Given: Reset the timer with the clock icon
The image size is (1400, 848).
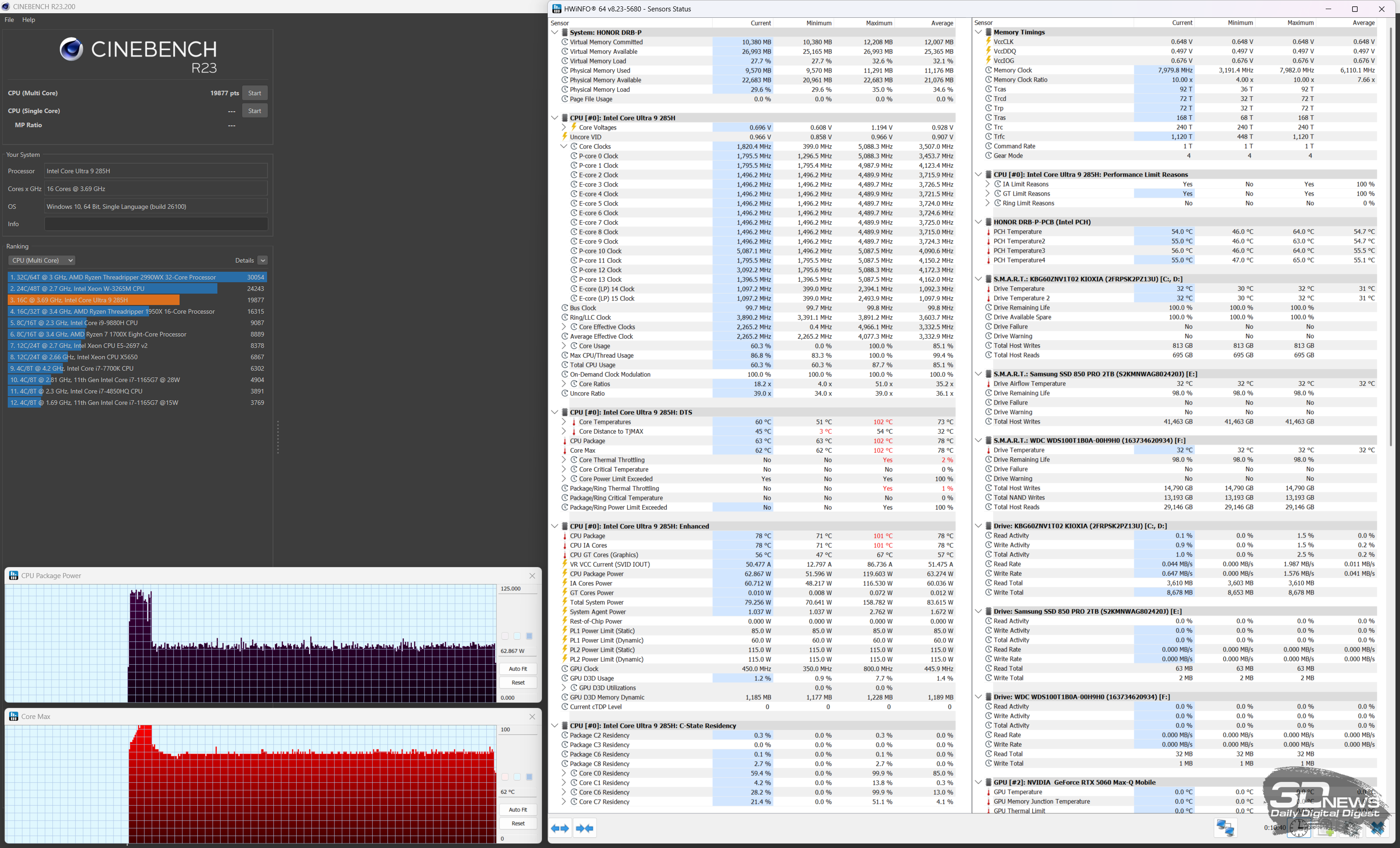Looking at the screenshot, I should [x=1299, y=828].
